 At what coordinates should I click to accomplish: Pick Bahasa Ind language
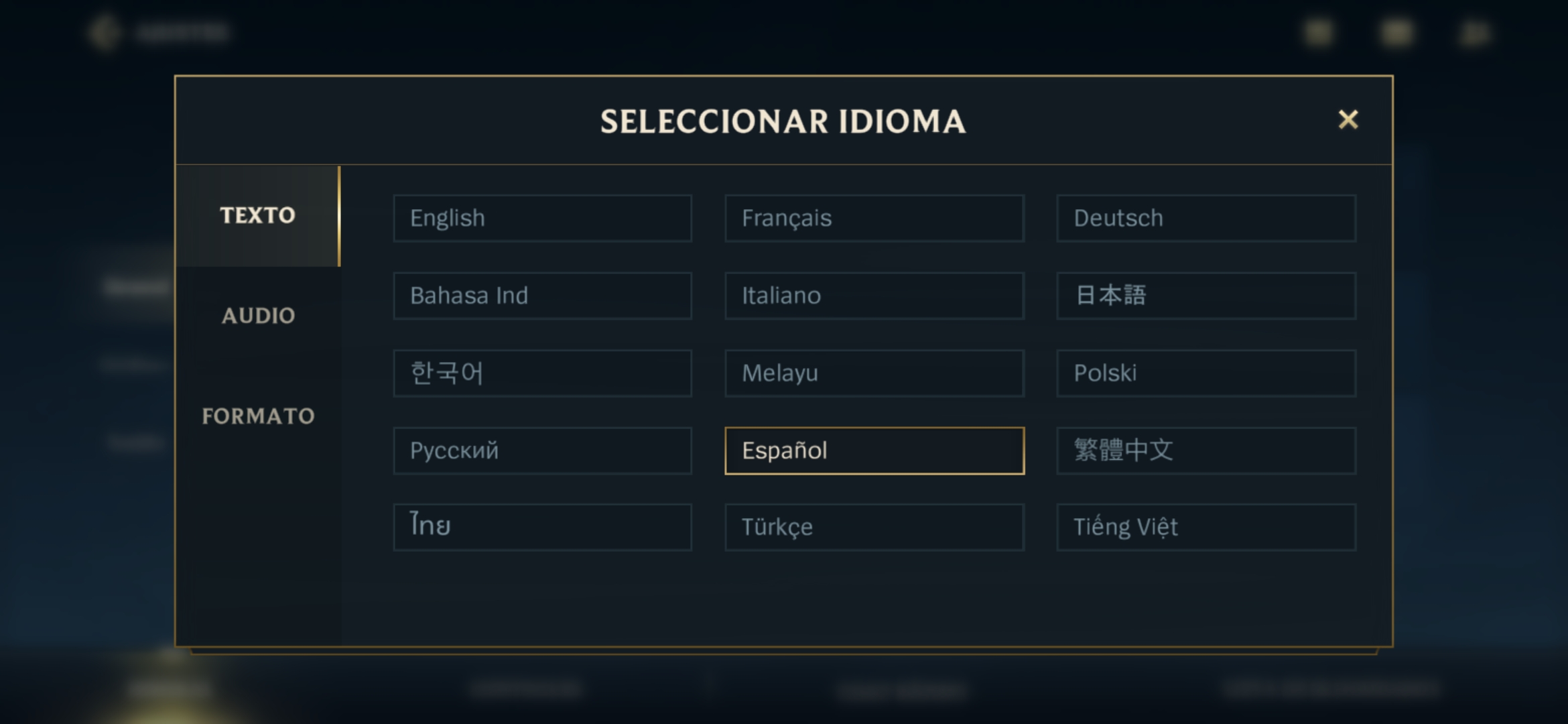pyautogui.click(x=542, y=296)
